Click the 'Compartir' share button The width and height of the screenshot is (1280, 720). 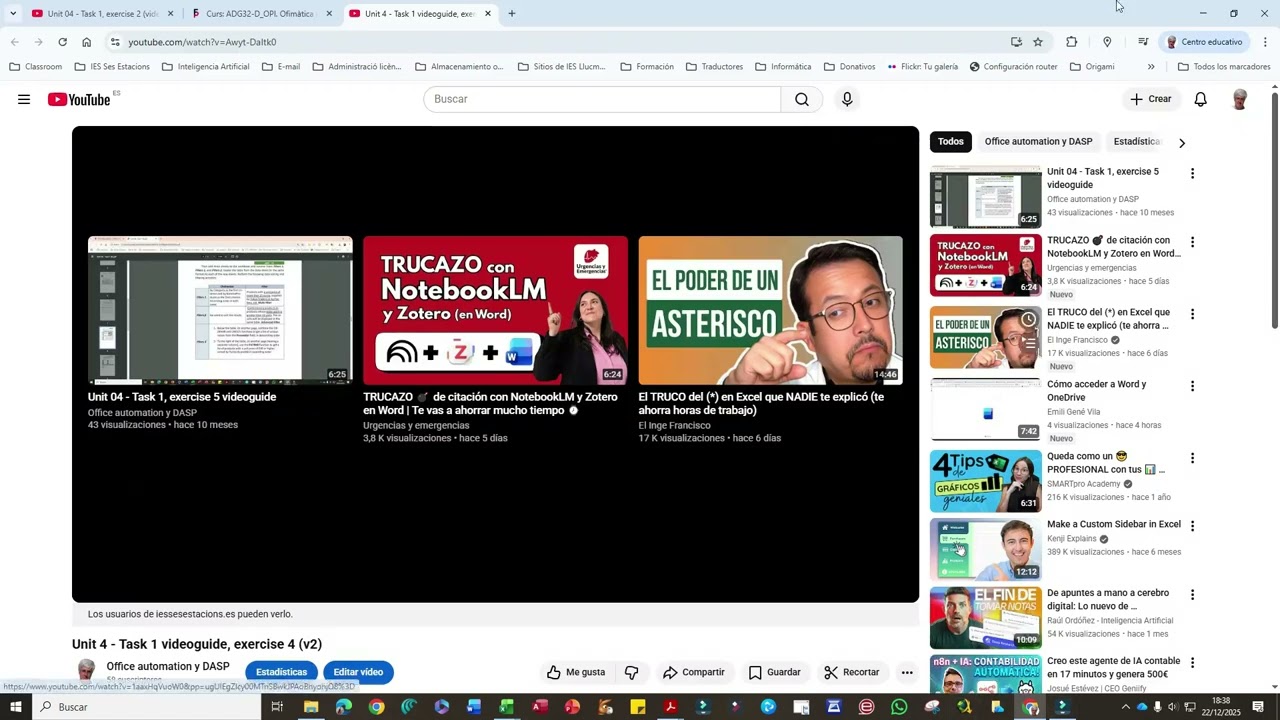click(x=693, y=672)
